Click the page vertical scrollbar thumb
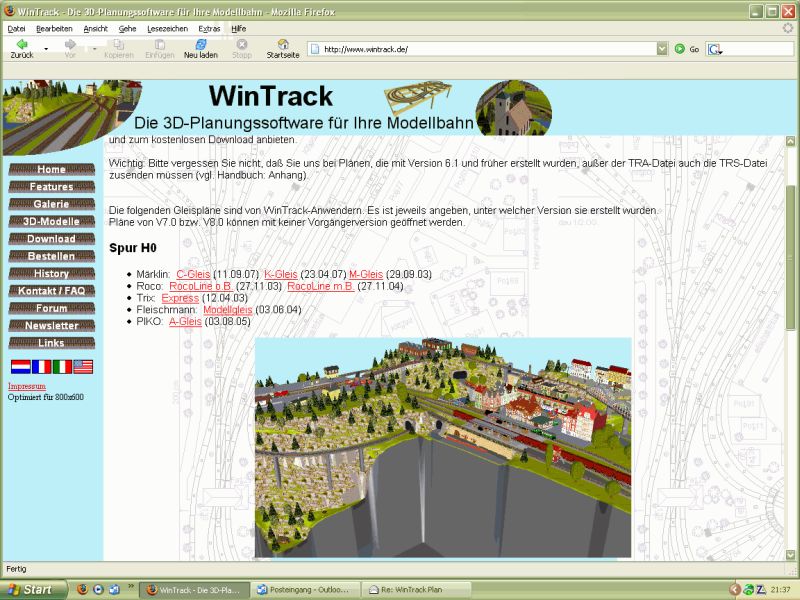Screen dimensions: 800x600 coord(790,257)
